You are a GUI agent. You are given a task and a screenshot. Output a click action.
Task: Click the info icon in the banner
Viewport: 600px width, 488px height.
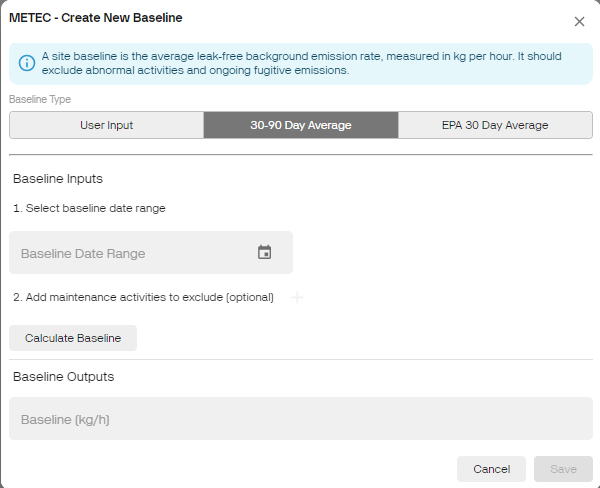(27, 63)
